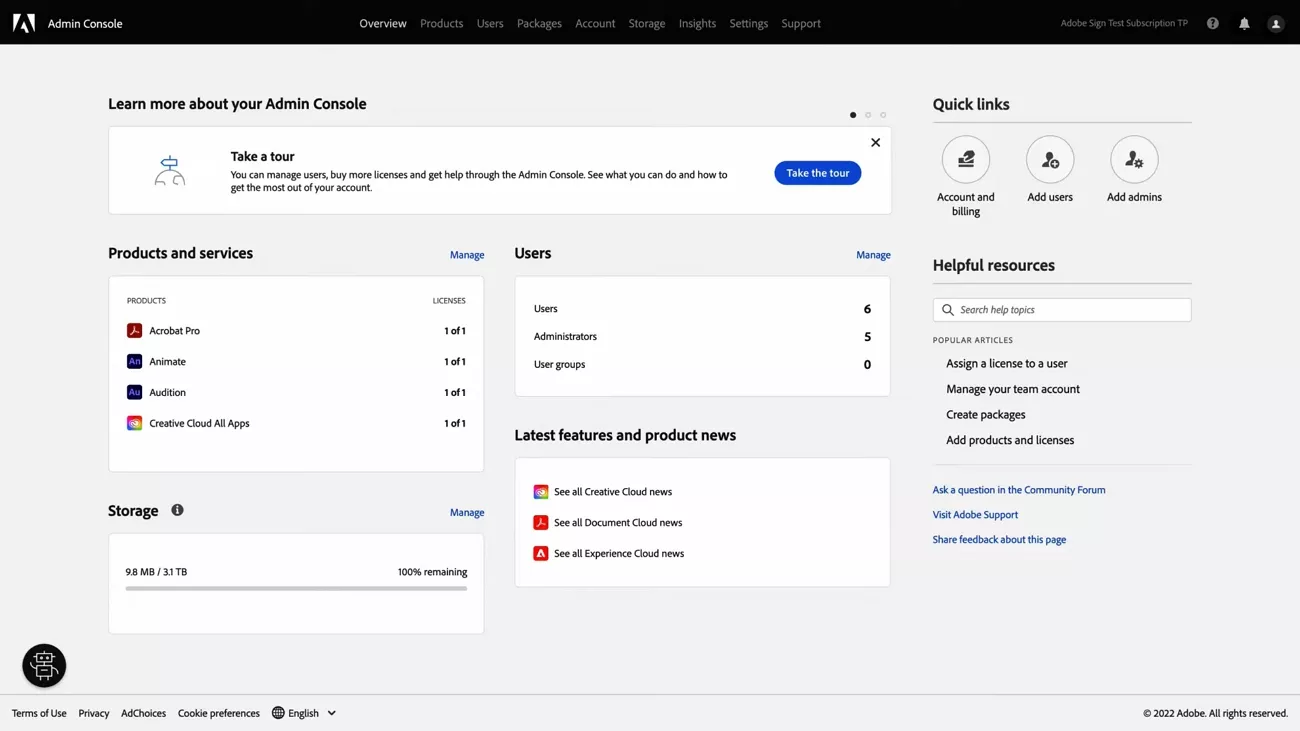The width and height of the screenshot is (1300, 731).
Task: Open Add products and licenses article
Action: [x=1010, y=440]
